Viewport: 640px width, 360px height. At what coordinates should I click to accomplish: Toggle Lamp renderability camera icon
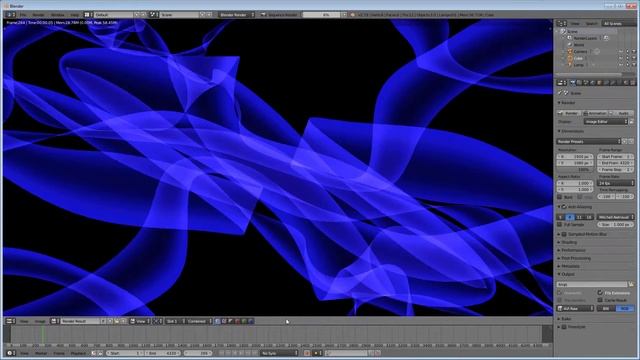click(x=633, y=64)
